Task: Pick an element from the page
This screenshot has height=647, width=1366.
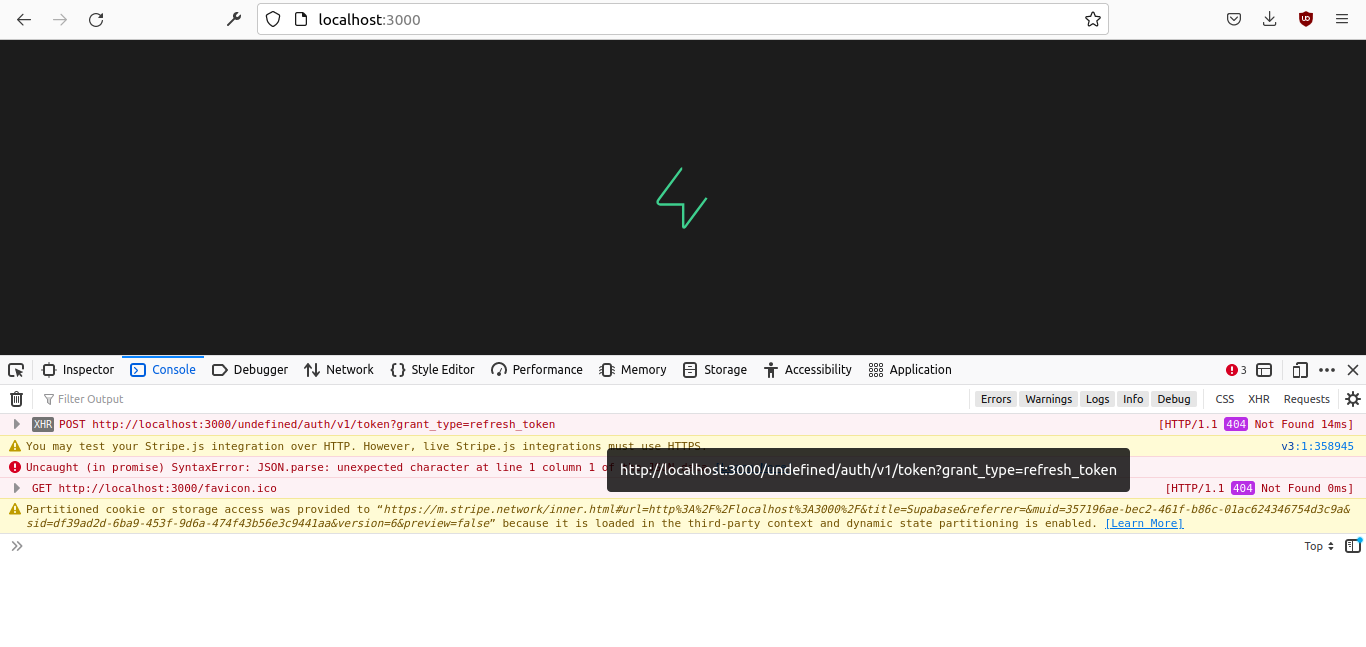Action: tap(16, 370)
